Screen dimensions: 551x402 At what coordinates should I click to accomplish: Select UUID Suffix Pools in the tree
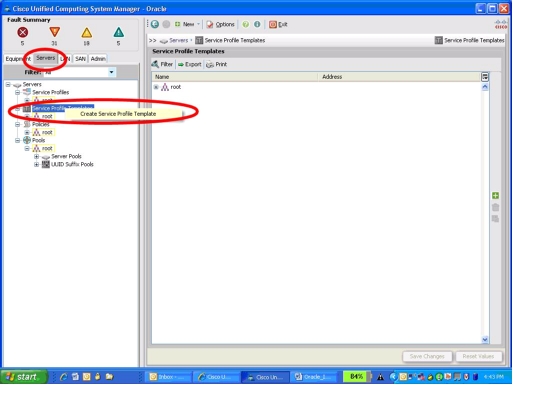click(72, 164)
